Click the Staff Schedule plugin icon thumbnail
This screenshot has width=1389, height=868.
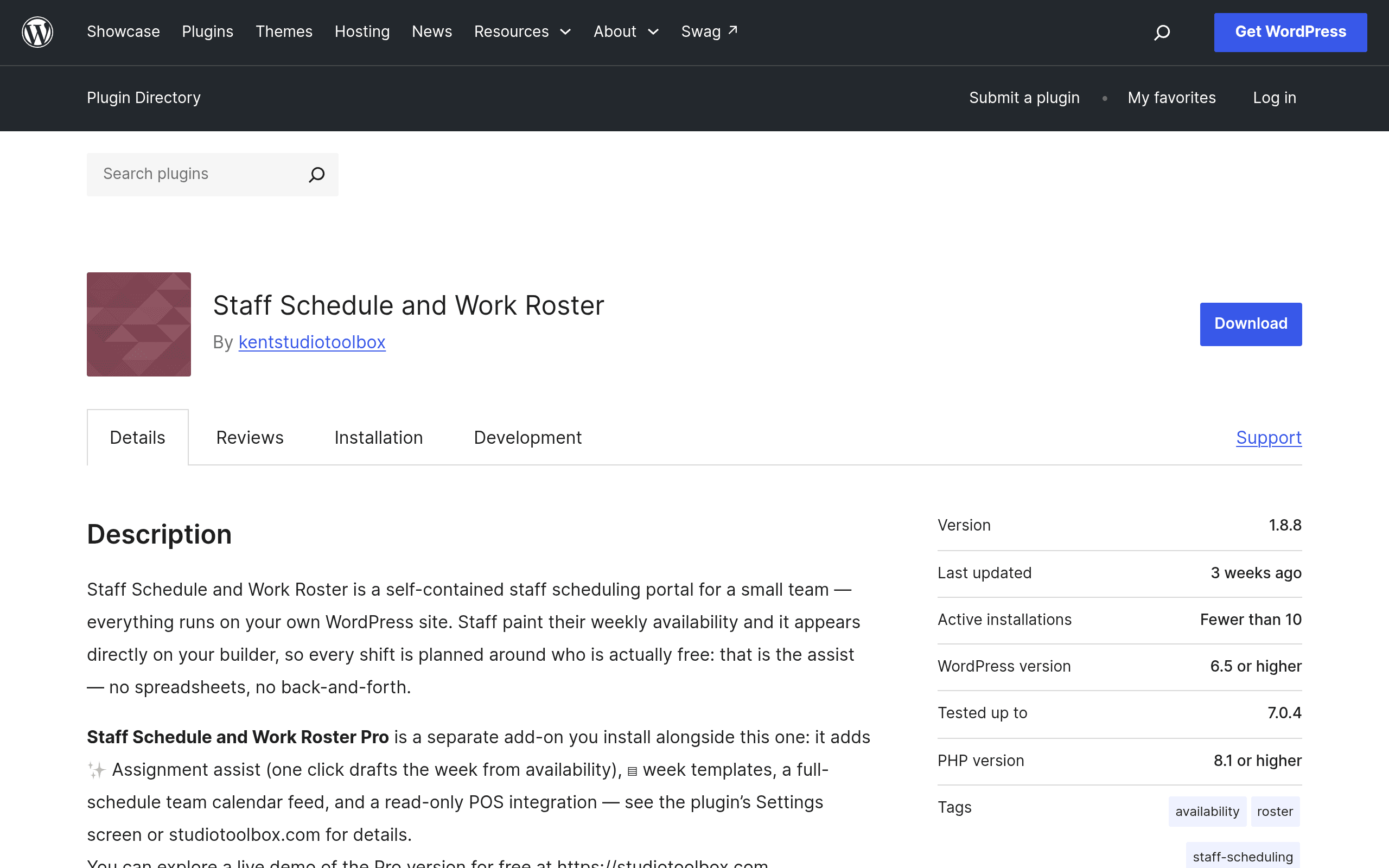pyautogui.click(x=139, y=324)
